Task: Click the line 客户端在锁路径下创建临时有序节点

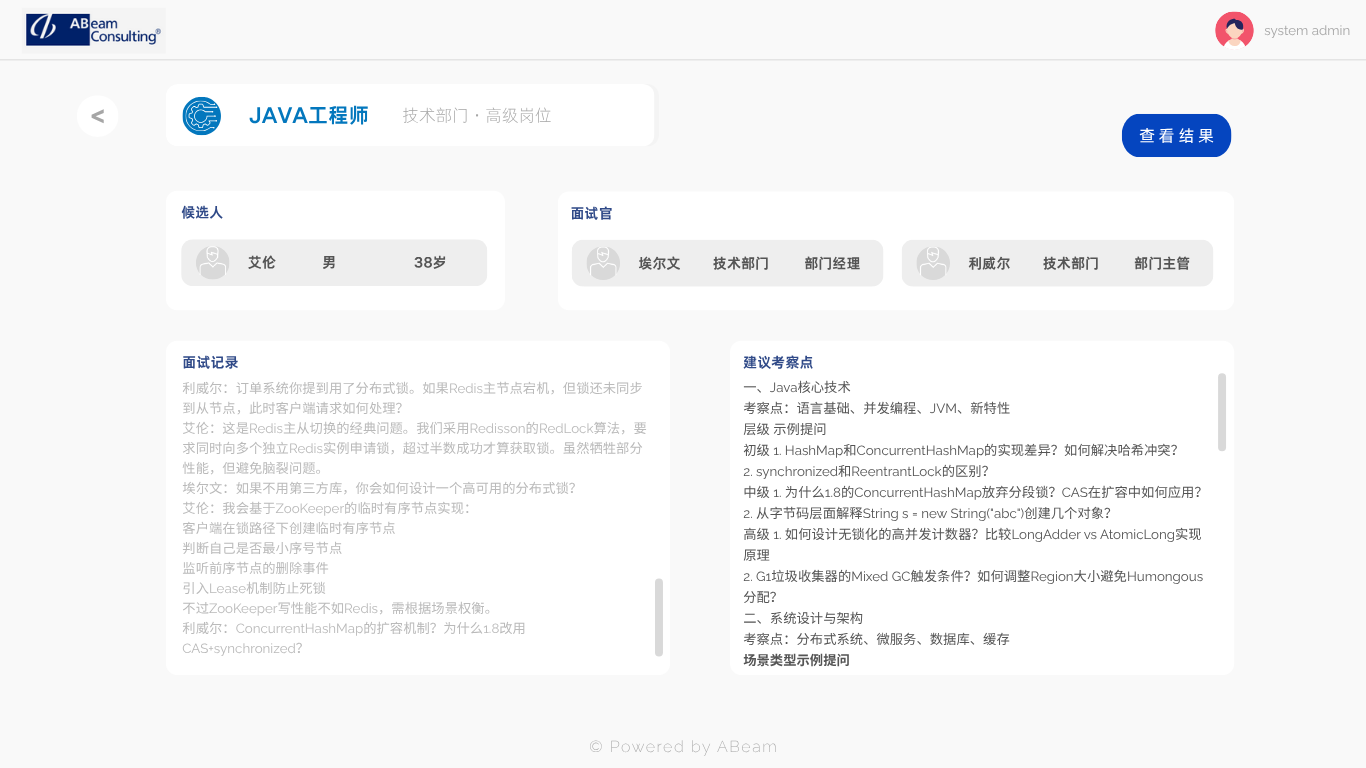Action: coord(288,528)
